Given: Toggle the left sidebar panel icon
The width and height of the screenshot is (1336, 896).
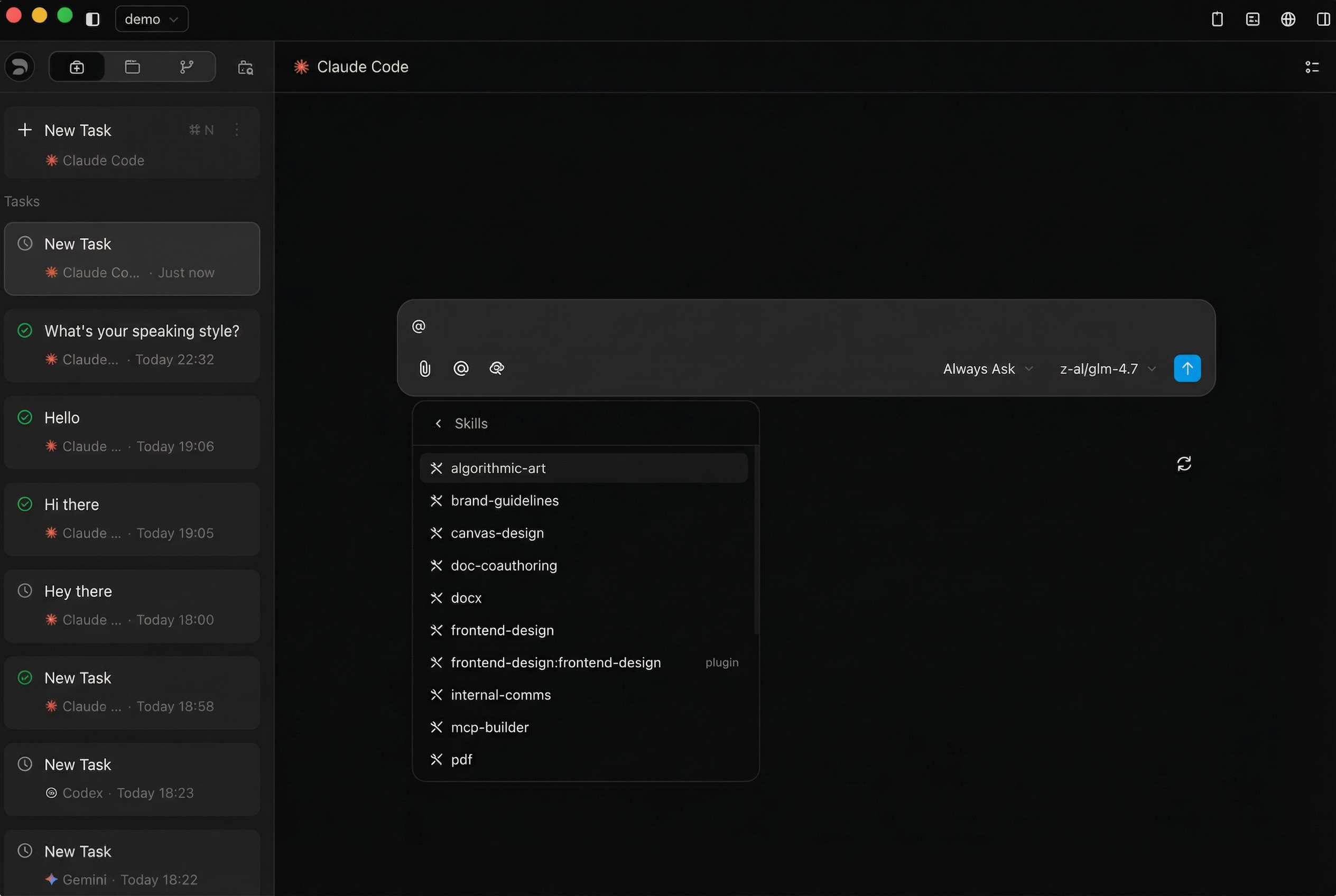Looking at the screenshot, I should tap(92, 20).
